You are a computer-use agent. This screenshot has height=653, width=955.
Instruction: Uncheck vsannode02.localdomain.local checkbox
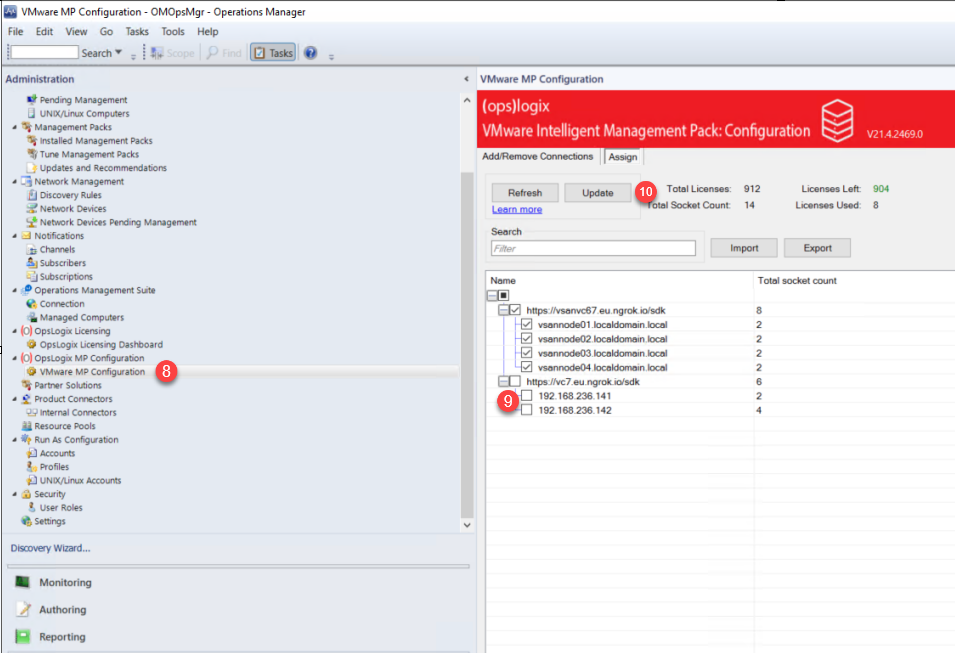527,339
